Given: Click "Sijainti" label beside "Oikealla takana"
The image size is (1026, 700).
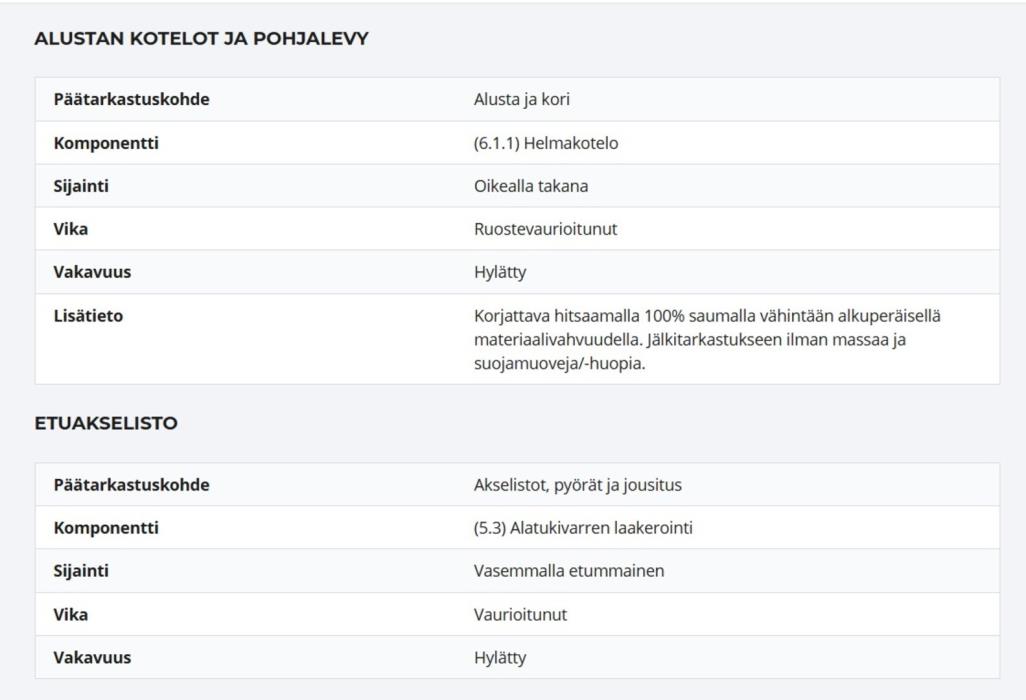Looking at the screenshot, I should (x=81, y=186).
